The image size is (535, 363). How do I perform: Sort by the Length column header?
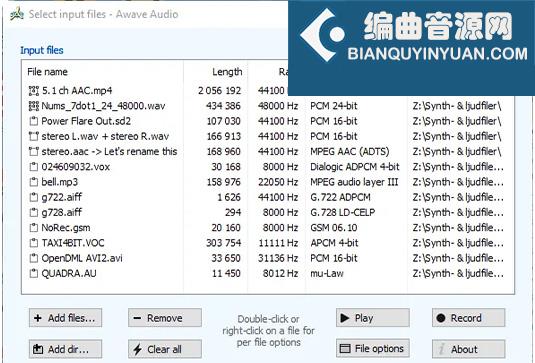click(x=227, y=72)
